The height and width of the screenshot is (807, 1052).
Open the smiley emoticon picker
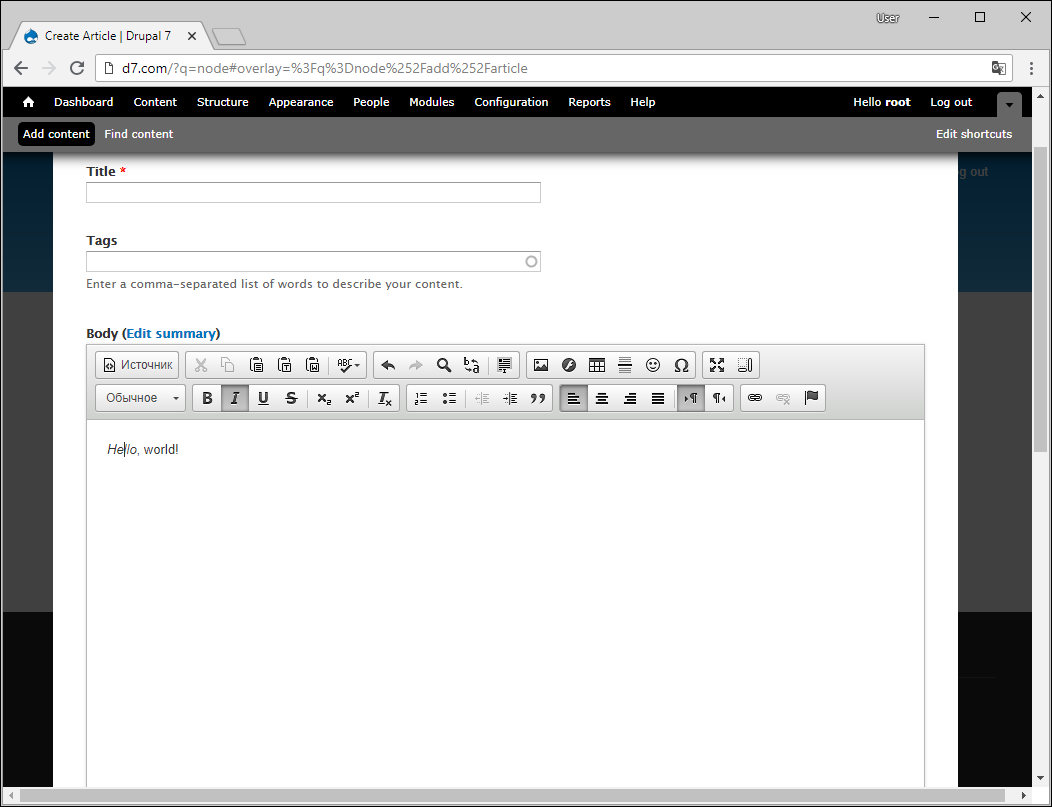tap(653, 365)
